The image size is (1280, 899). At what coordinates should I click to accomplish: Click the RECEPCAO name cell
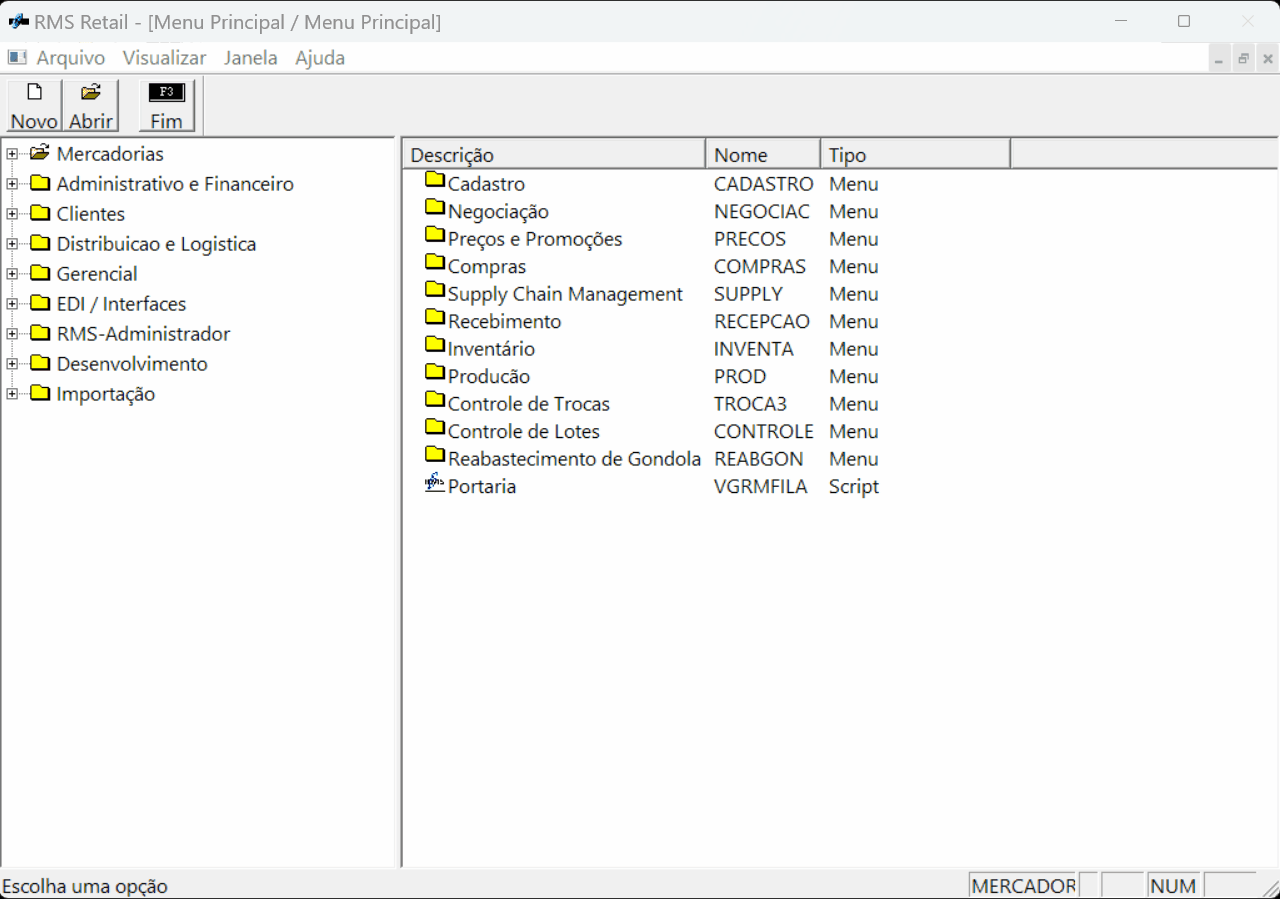tap(762, 321)
